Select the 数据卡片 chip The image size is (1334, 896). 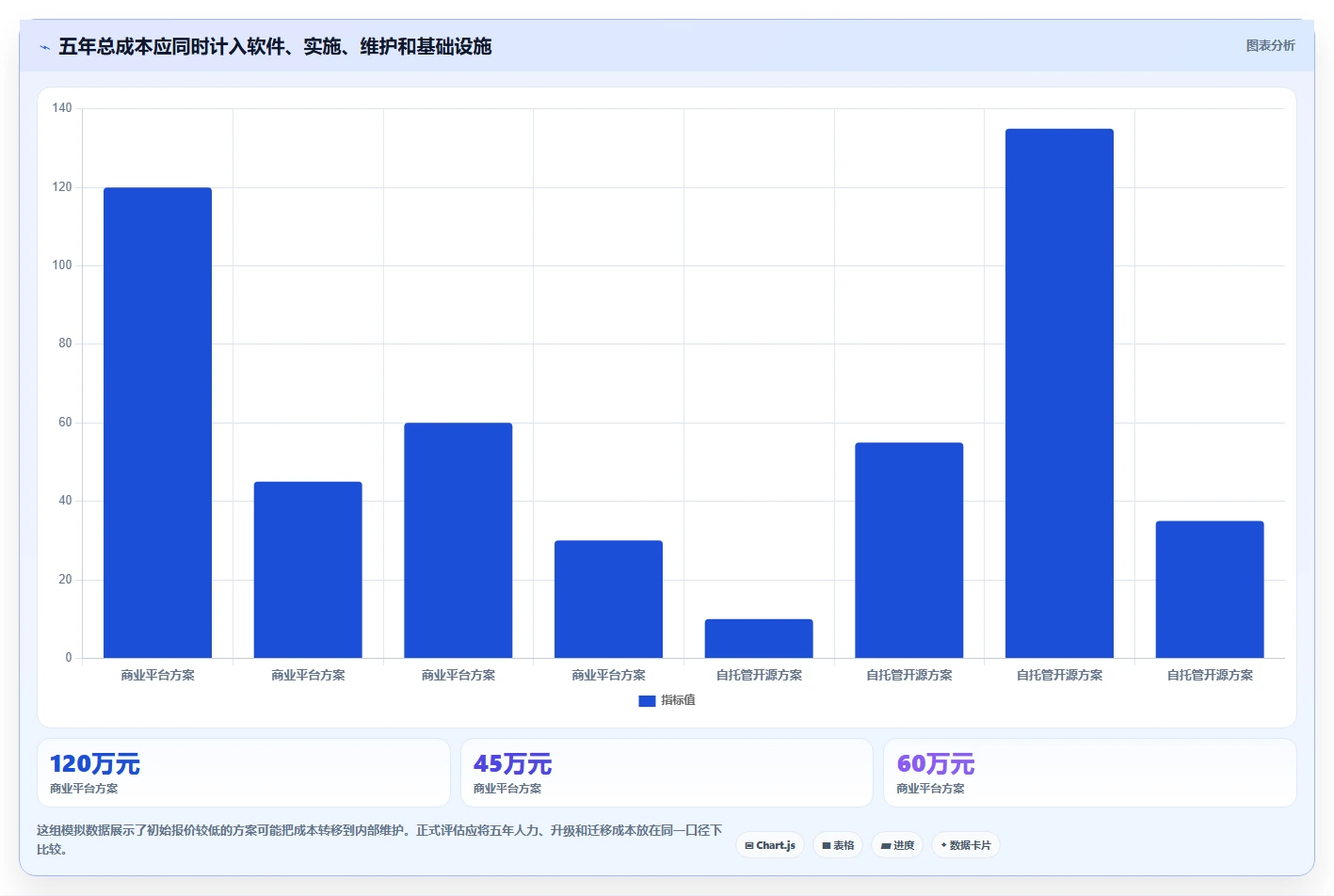coord(966,845)
